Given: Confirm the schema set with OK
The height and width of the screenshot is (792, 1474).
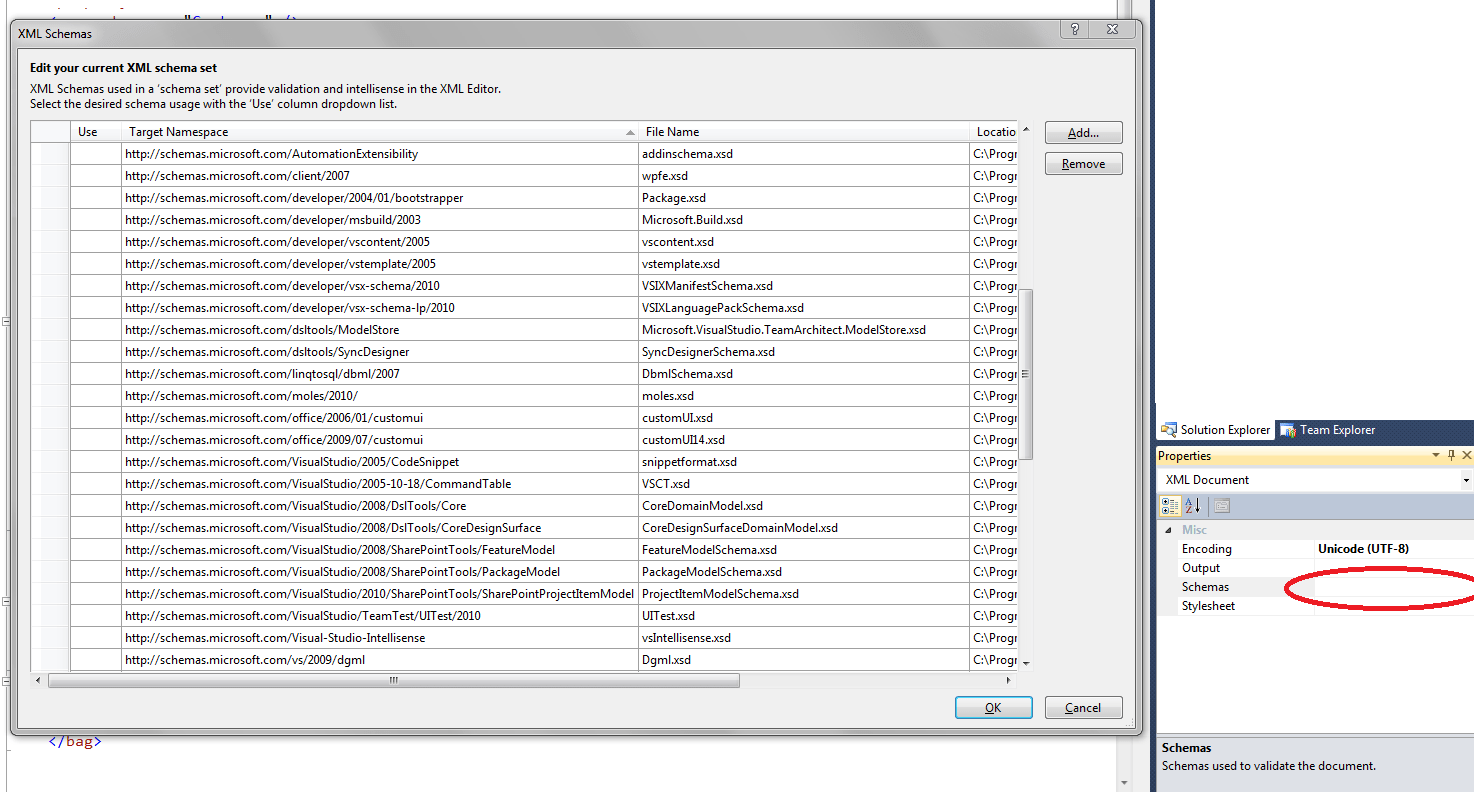Looking at the screenshot, I should click(x=993, y=707).
